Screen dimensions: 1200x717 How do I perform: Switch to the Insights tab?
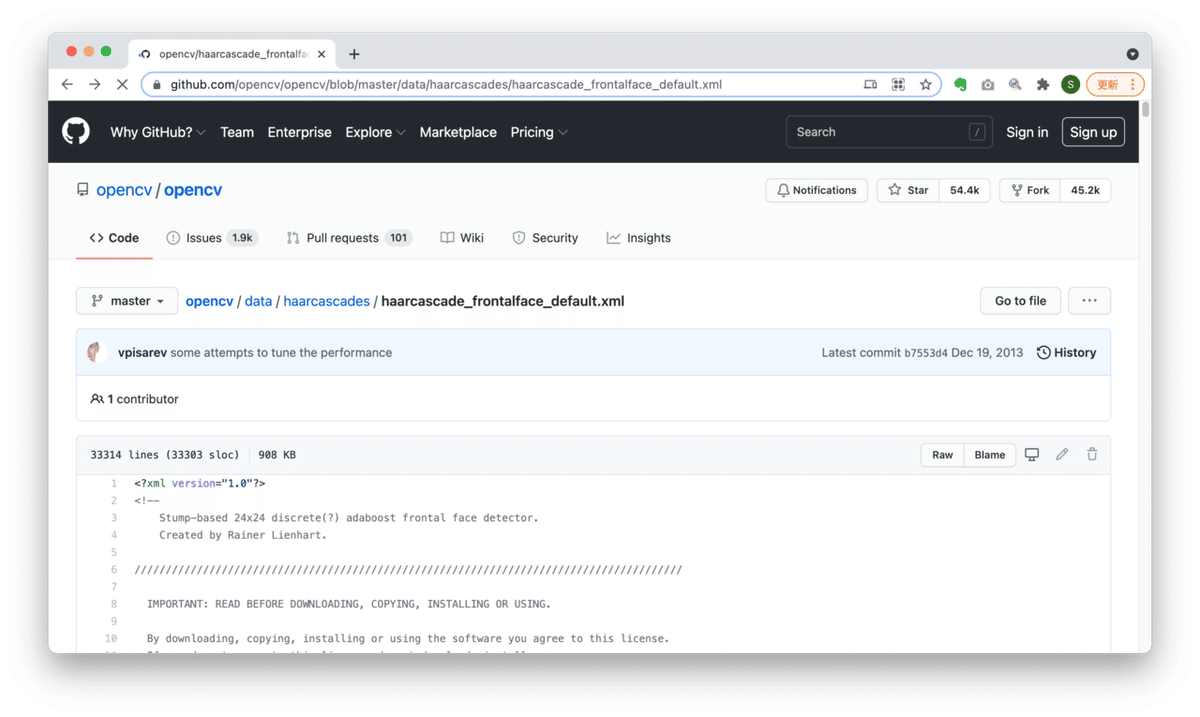(638, 238)
